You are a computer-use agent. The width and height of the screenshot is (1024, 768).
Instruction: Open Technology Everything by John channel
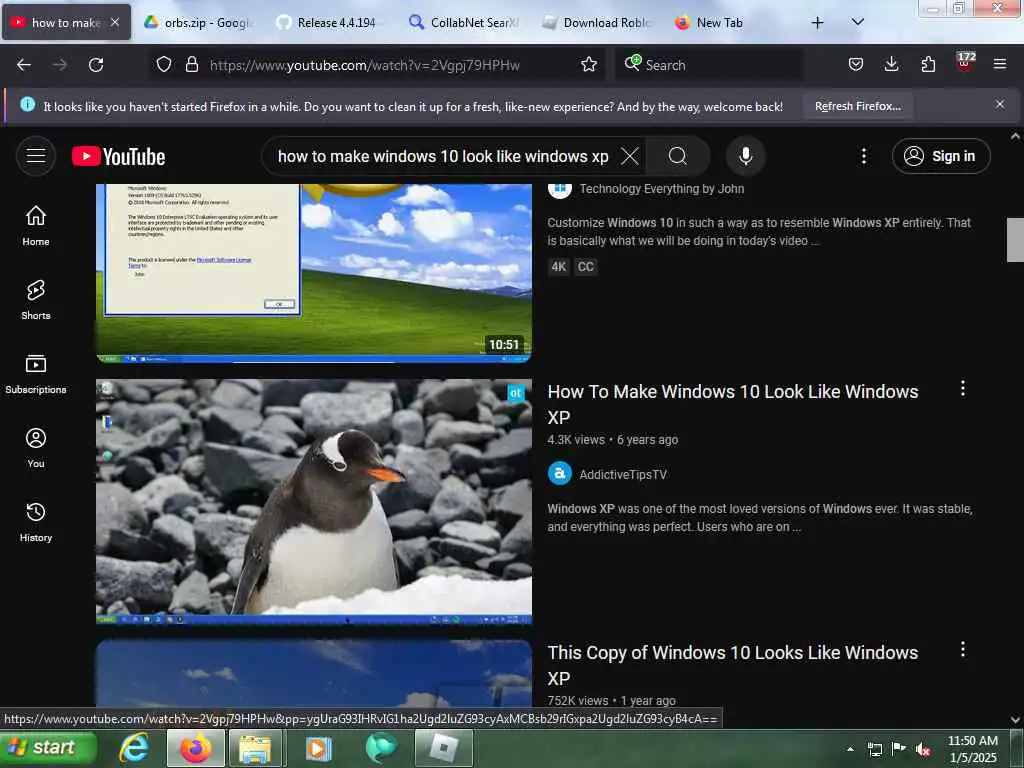[x=661, y=189]
